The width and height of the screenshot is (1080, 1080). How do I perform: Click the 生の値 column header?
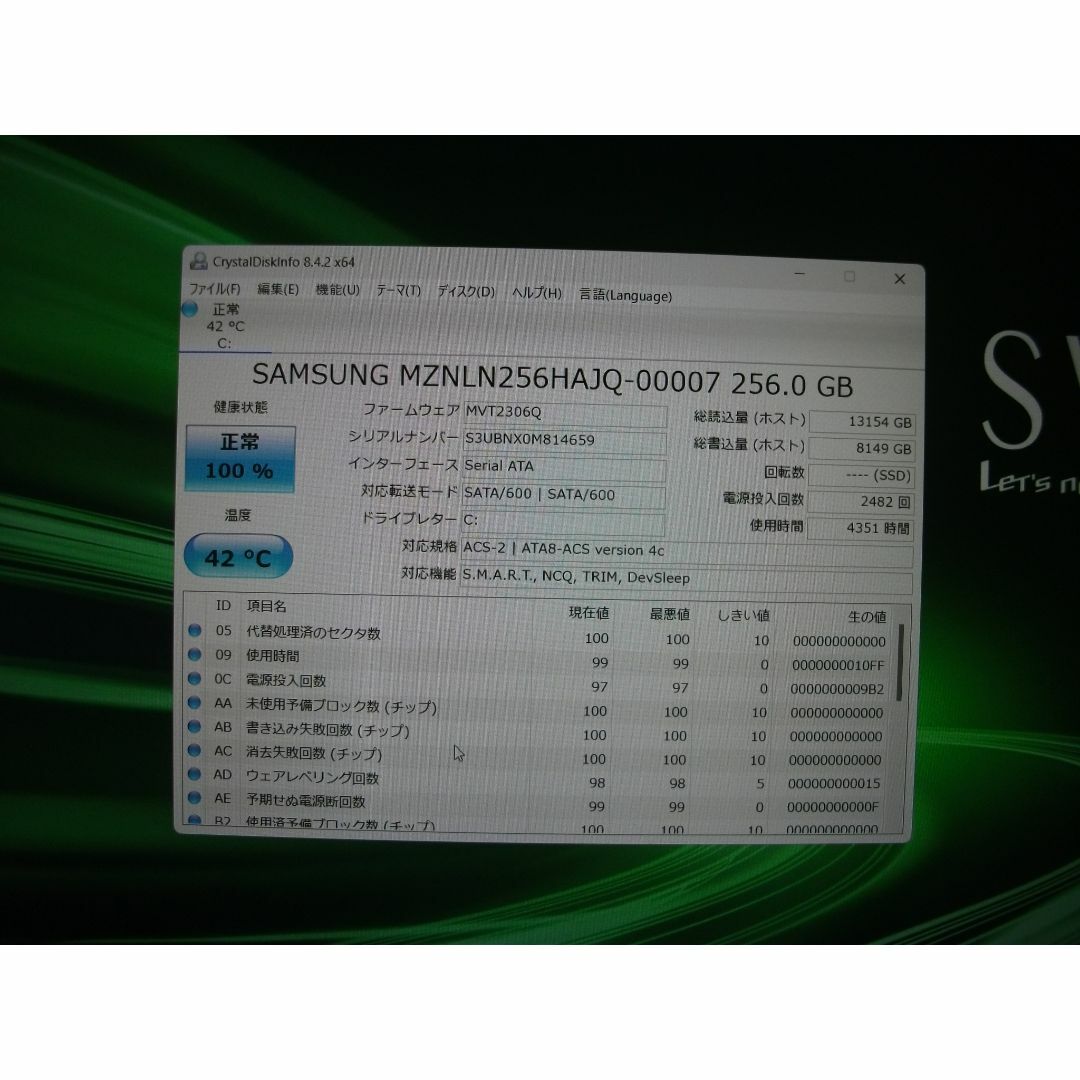(x=866, y=617)
